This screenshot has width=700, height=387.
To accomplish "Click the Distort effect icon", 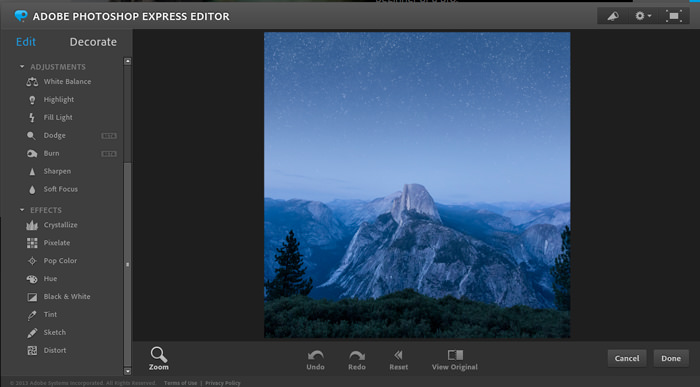I will pyautogui.click(x=32, y=350).
